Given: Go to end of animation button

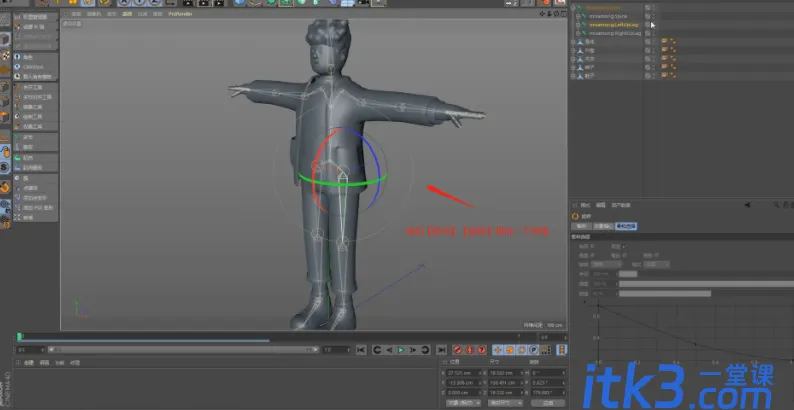Looking at the screenshot, I should pos(442,350).
